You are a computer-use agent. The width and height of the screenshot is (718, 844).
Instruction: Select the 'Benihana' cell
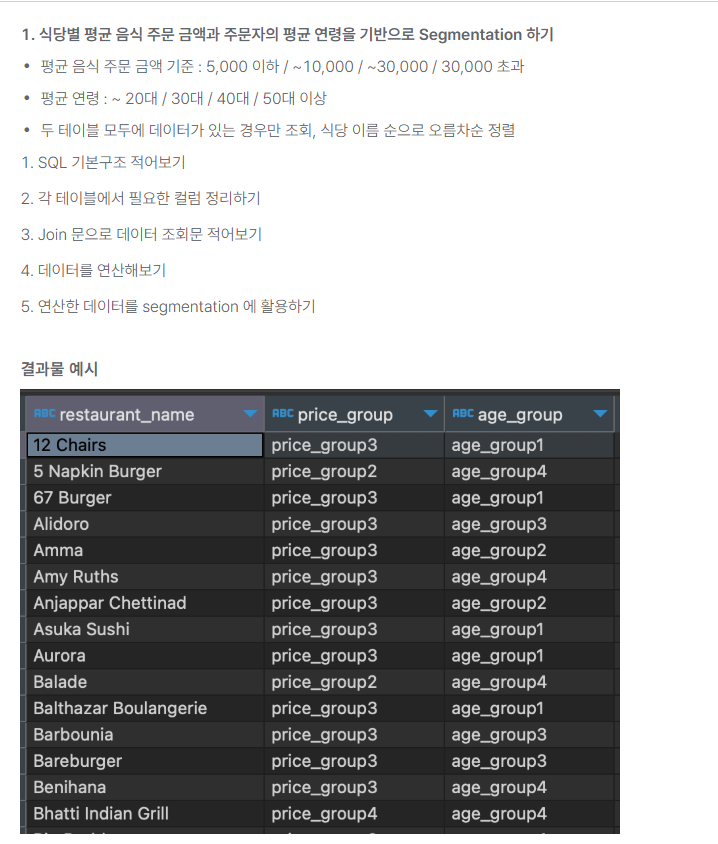[x=145, y=788]
